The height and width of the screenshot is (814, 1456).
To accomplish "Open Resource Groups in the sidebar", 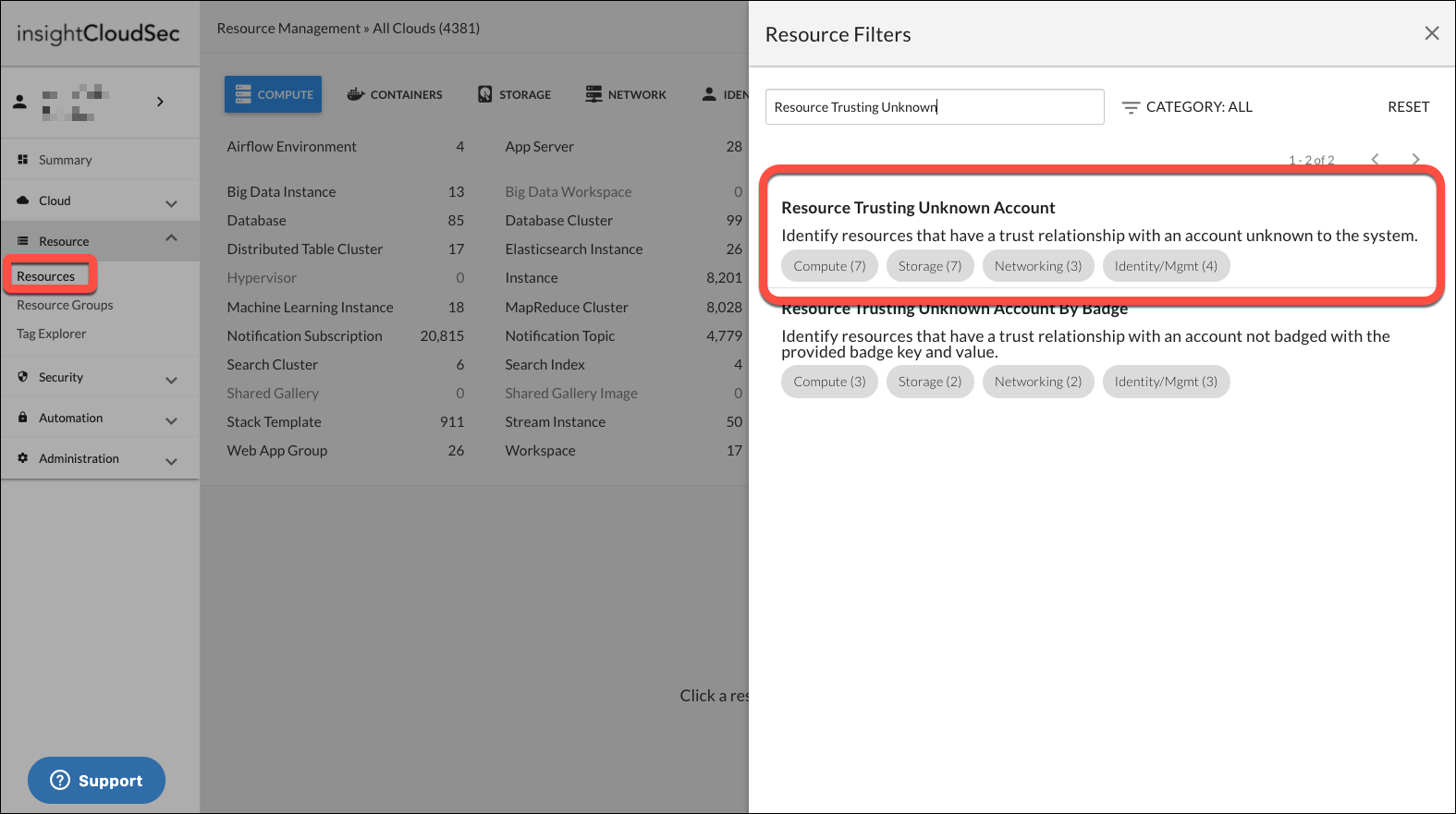I will click(x=65, y=305).
